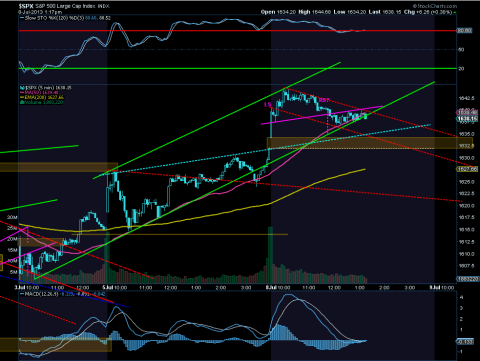Click the 5 Jul 10:00 time label
480x361 pixels.
click(x=115, y=287)
